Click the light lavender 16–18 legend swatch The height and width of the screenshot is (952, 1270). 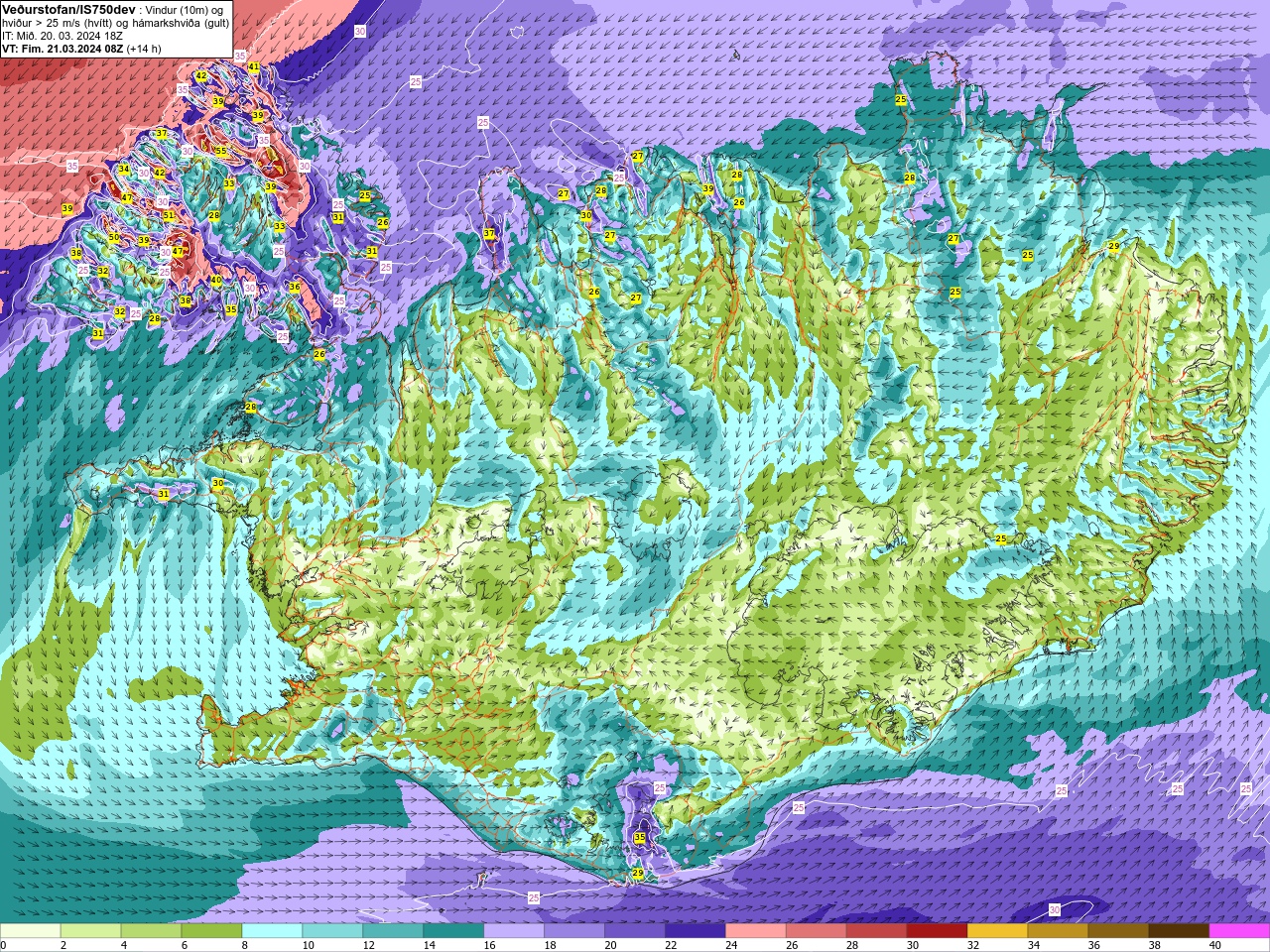pos(515,931)
